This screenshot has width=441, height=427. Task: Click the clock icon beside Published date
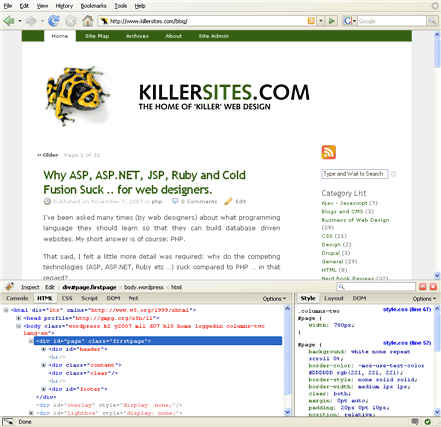[x=47, y=201]
